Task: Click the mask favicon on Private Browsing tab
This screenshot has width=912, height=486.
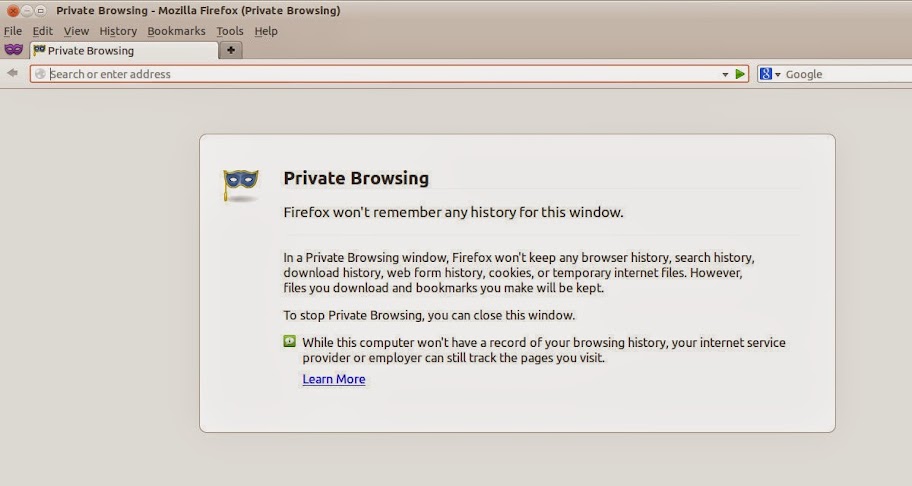Action: (39, 50)
